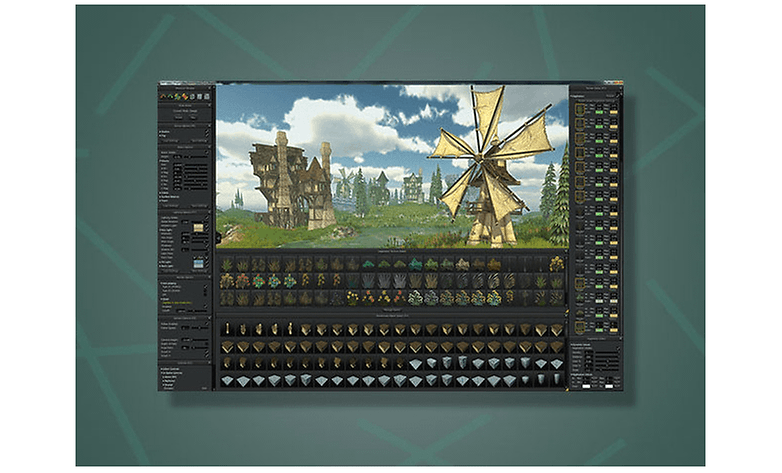Screen dimensions: 782x473
Task: Pick the red-flower plant thumbnail in second vegetation row
Action: point(243,281)
